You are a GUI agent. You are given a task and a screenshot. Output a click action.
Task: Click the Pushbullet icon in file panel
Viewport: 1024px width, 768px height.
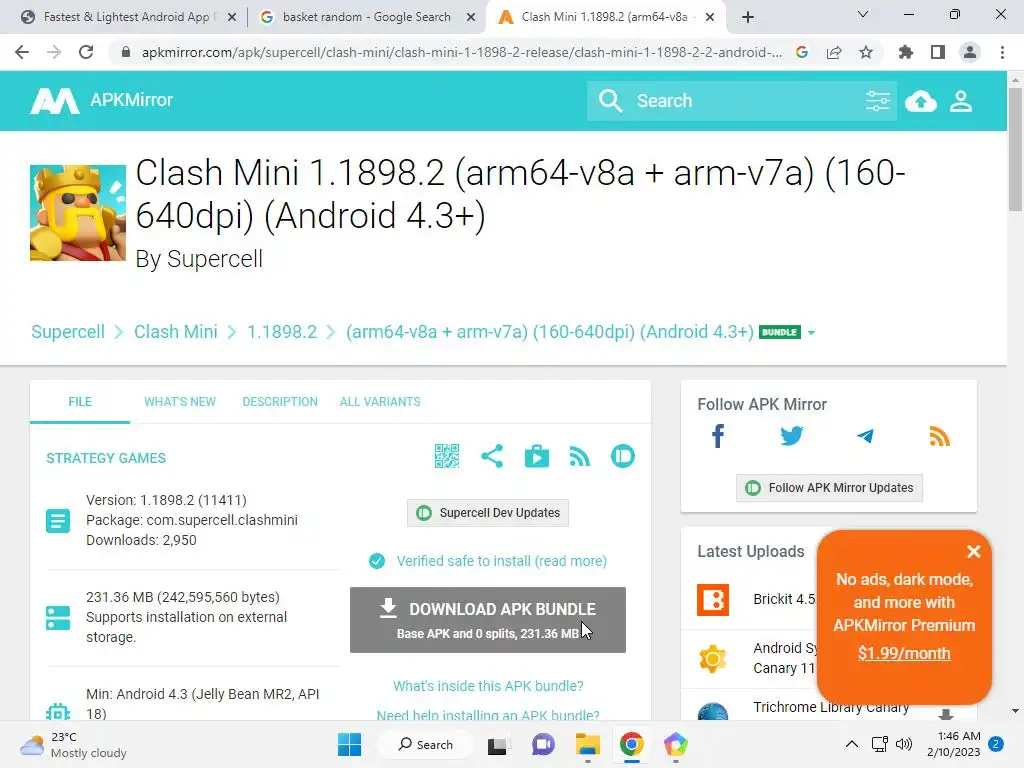(x=622, y=456)
